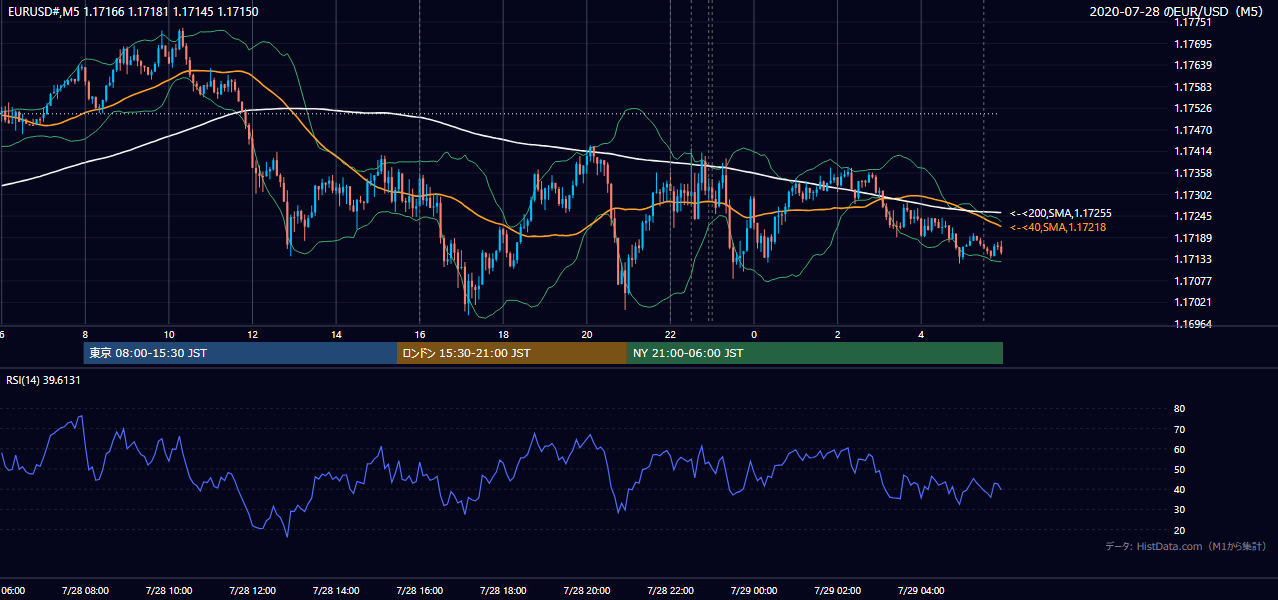Select the Tokyo 08:00-15:30 JST session bar
This screenshot has width=1278, height=600.
[241, 353]
